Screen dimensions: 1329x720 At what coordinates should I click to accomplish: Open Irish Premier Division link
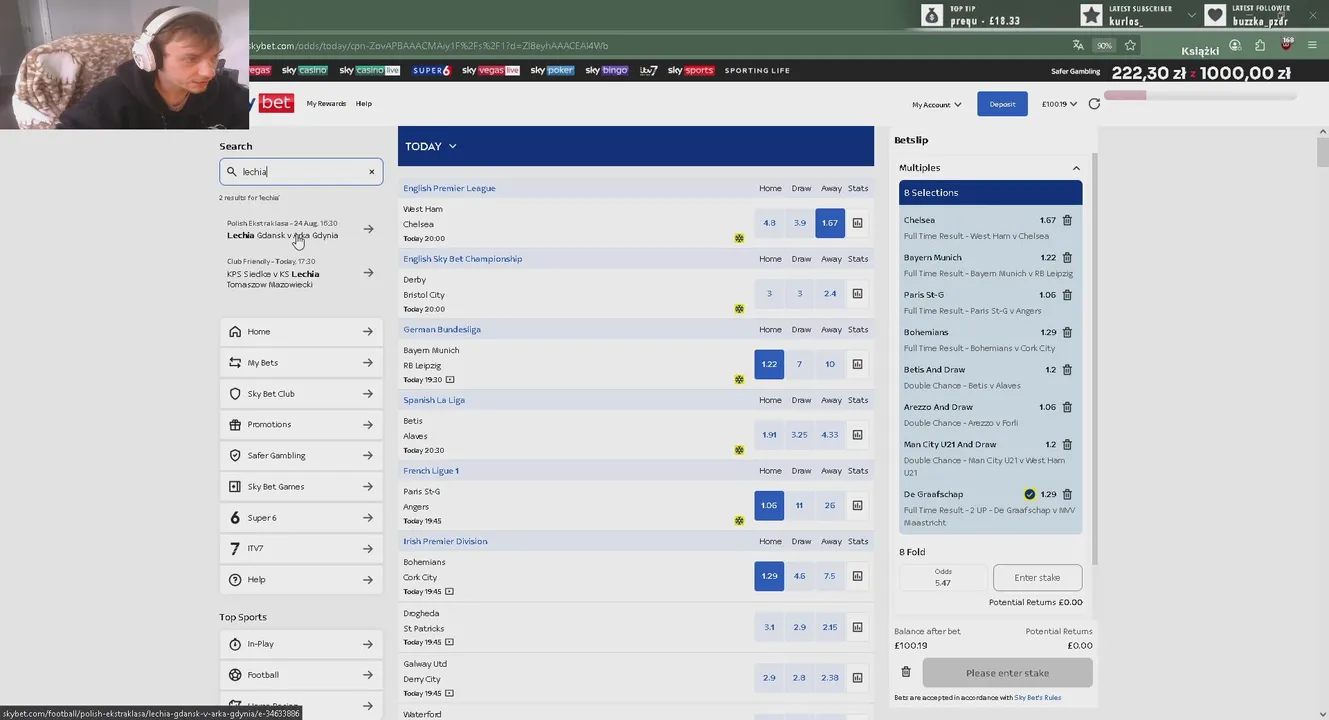(x=445, y=541)
